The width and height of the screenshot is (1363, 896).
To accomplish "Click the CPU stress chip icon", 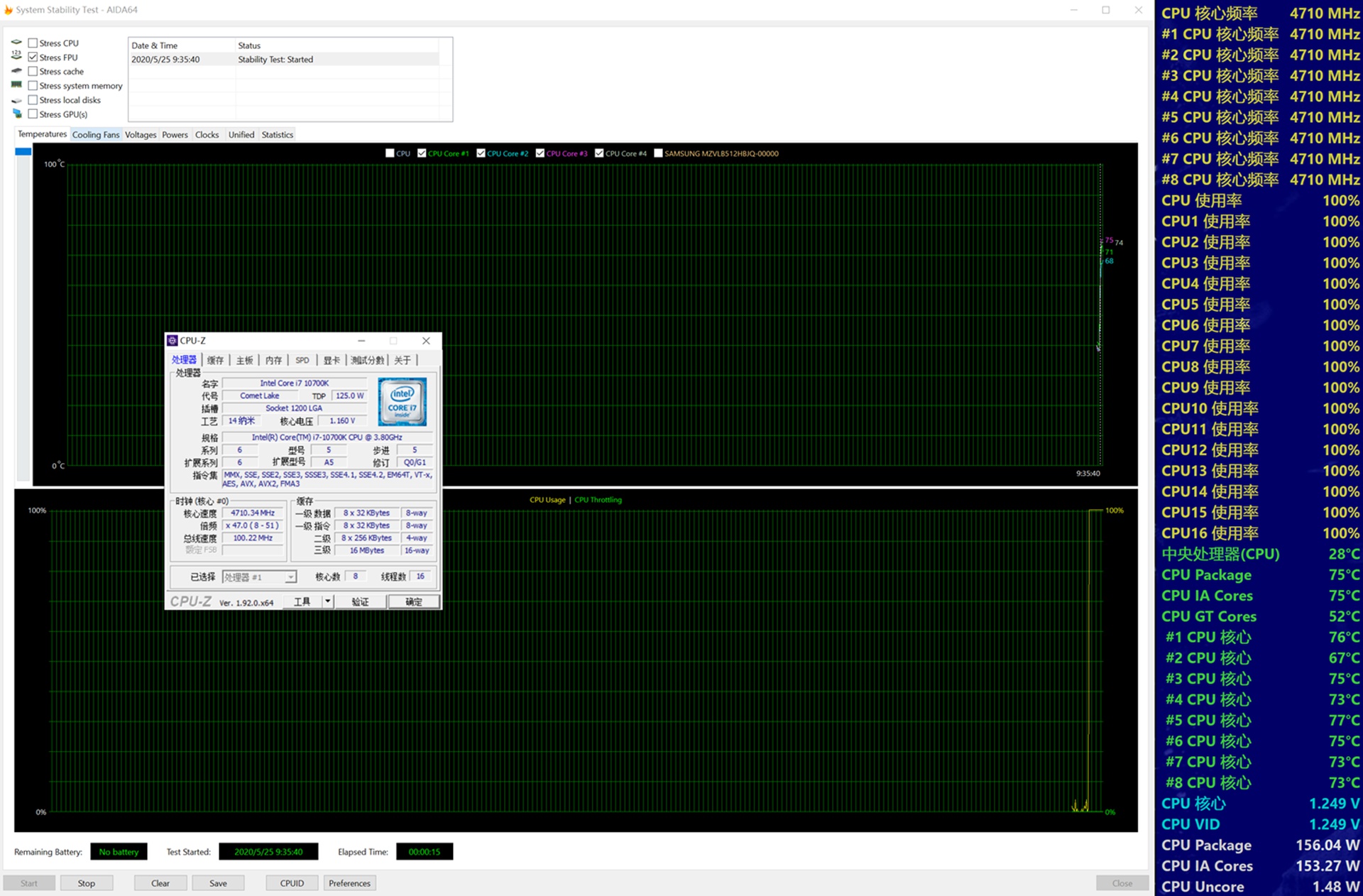I will pyautogui.click(x=16, y=43).
